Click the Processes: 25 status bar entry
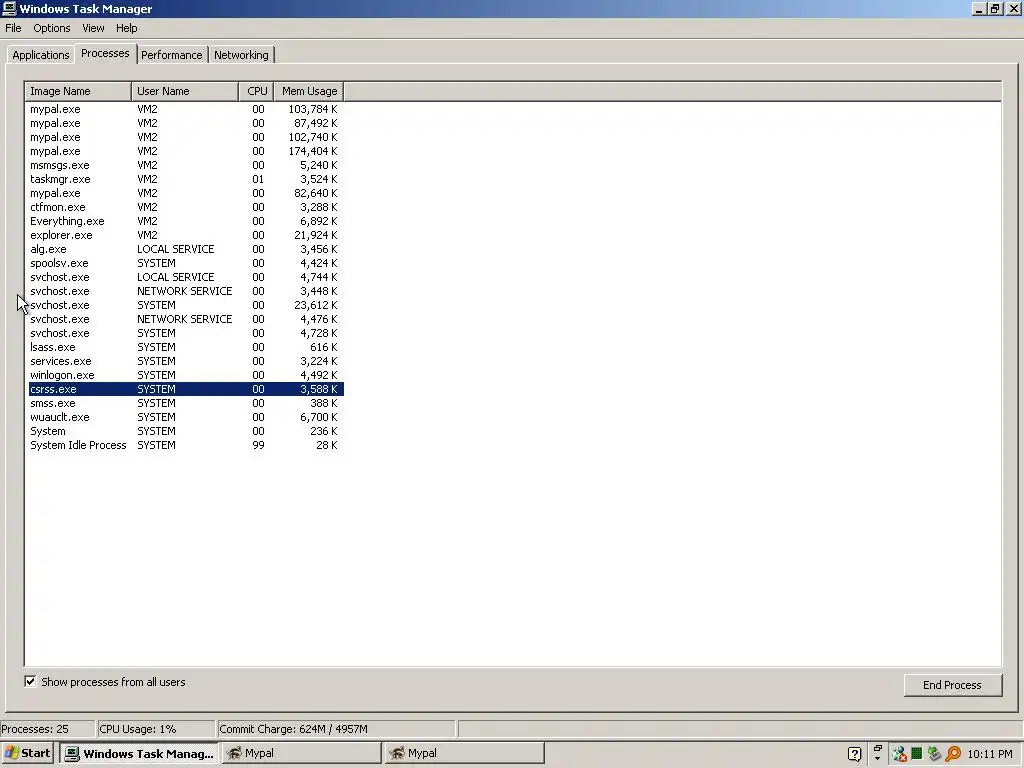 [x=48, y=729]
